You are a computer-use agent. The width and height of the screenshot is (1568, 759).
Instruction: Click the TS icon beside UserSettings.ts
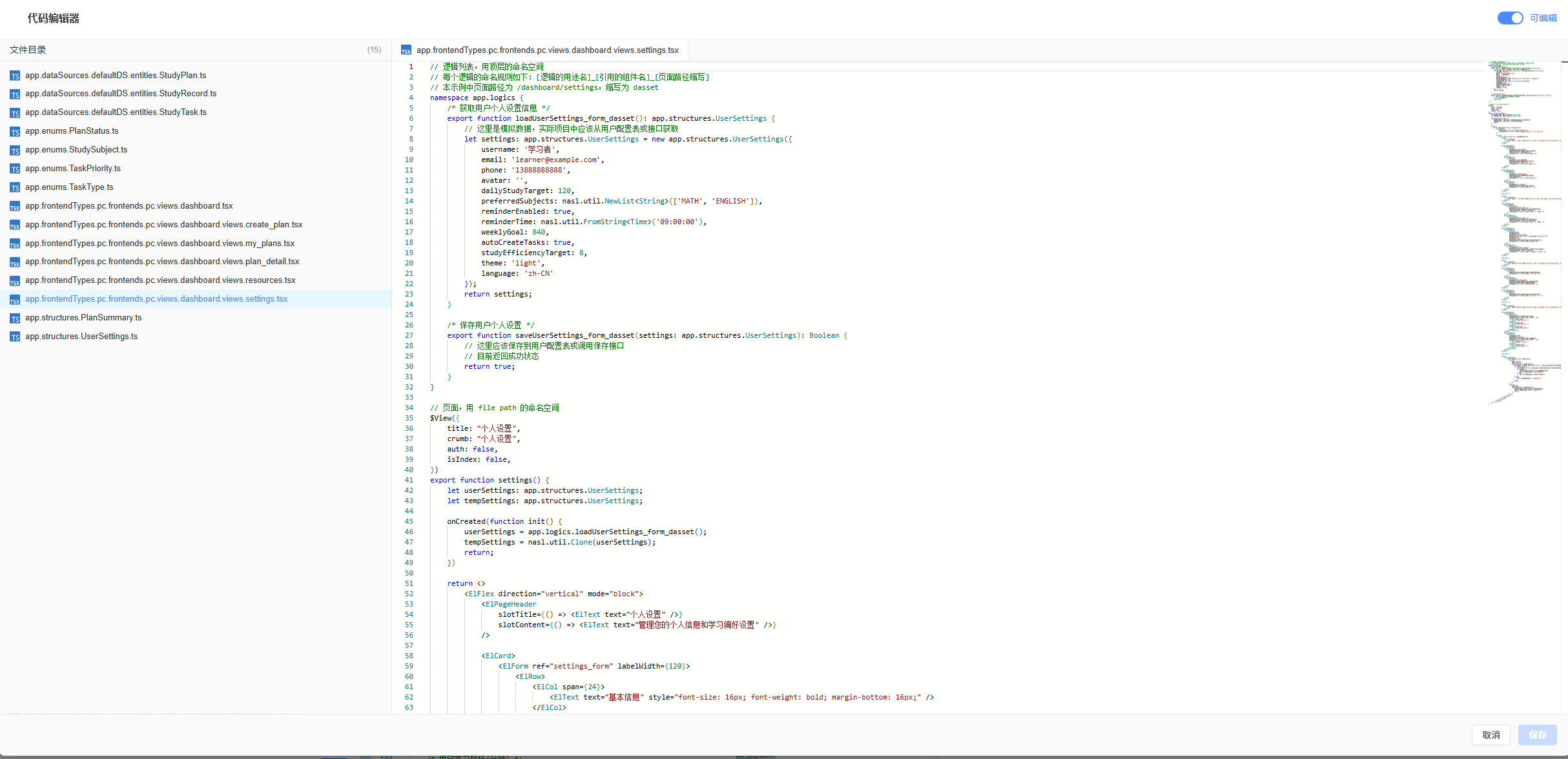[15, 337]
